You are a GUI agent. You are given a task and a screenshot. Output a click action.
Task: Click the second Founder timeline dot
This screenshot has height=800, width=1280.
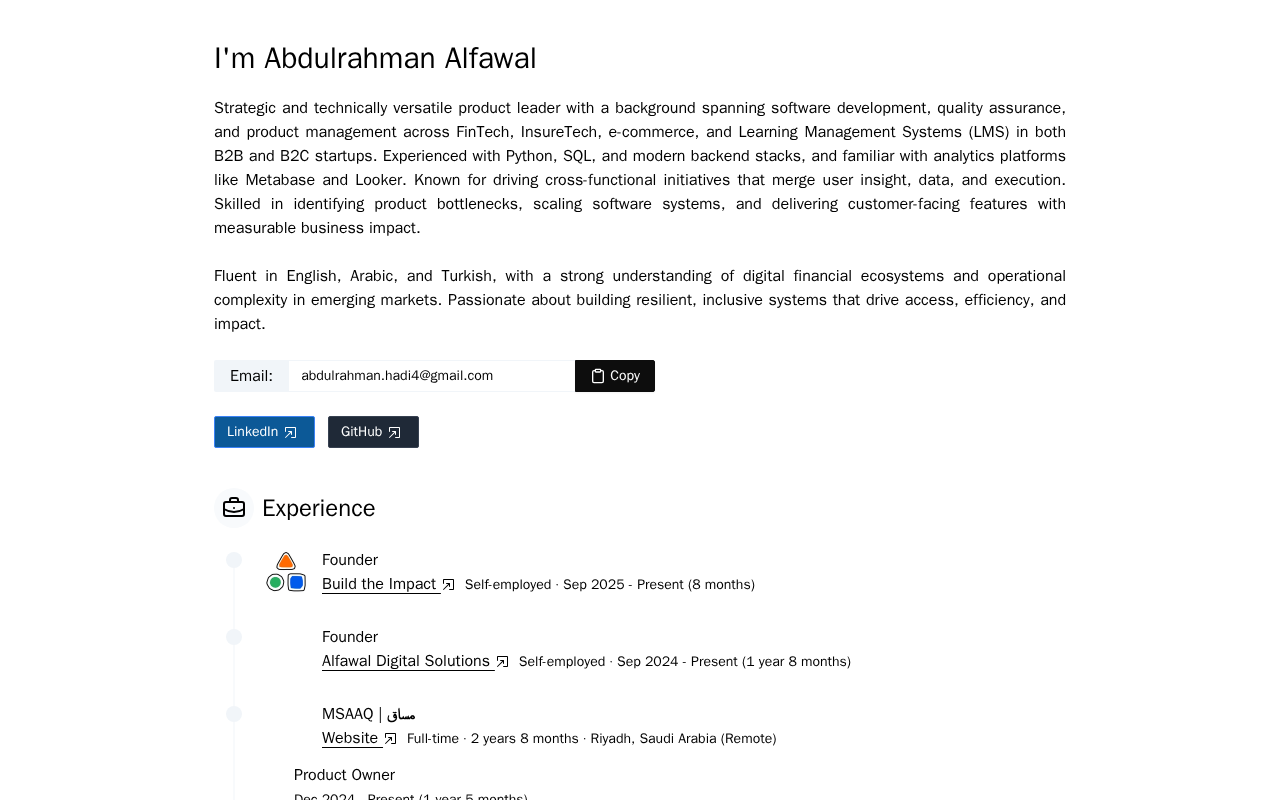click(x=234, y=637)
